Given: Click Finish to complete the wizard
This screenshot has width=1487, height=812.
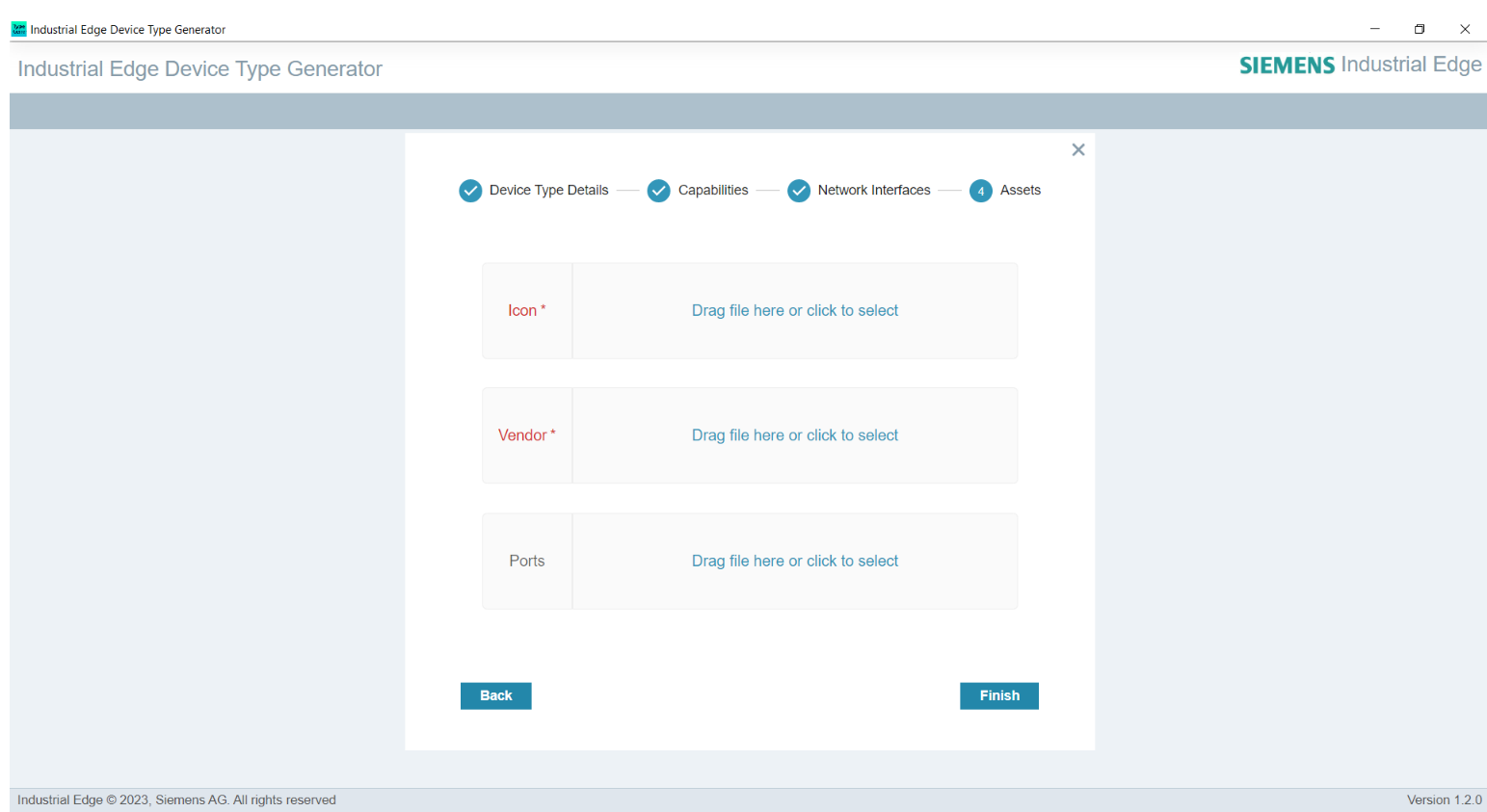Looking at the screenshot, I should click(998, 695).
